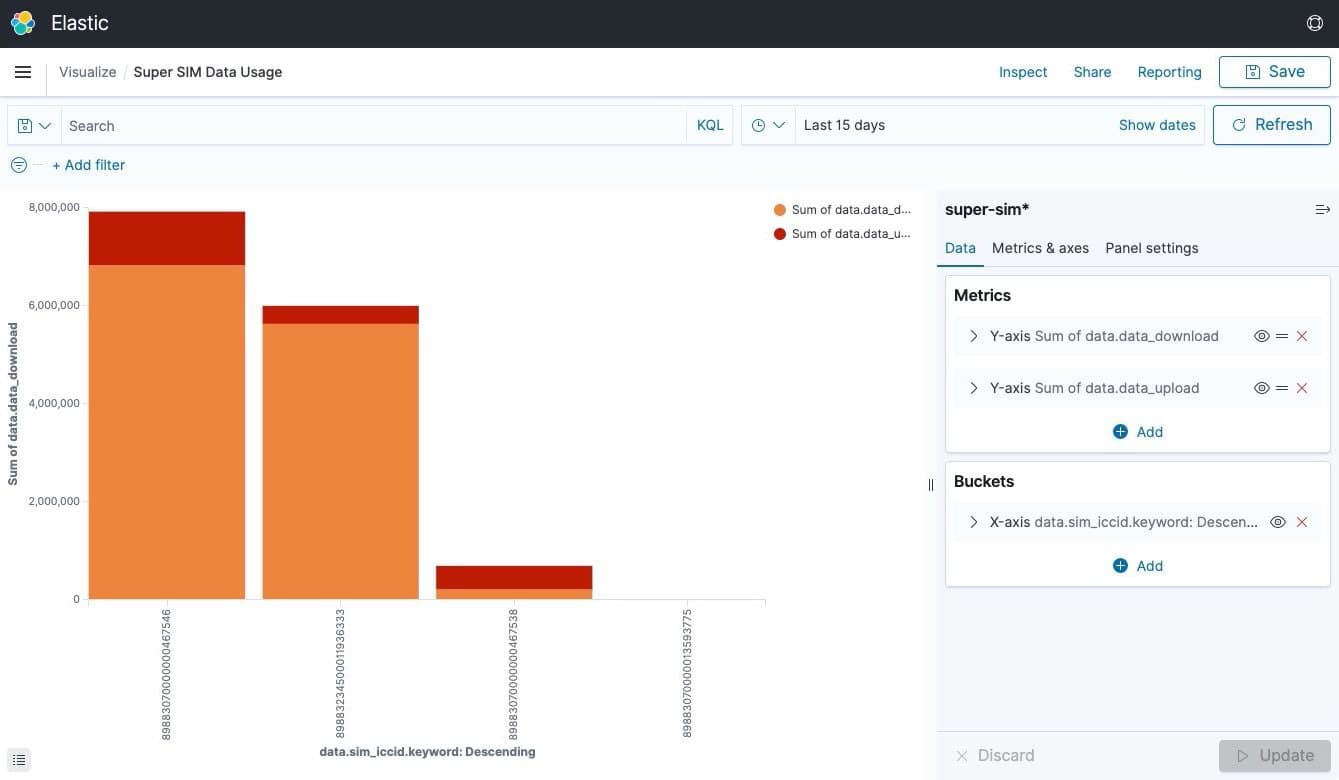Delete the X-axis bucket aggregation
This screenshot has height=780, width=1339.
click(x=1302, y=522)
